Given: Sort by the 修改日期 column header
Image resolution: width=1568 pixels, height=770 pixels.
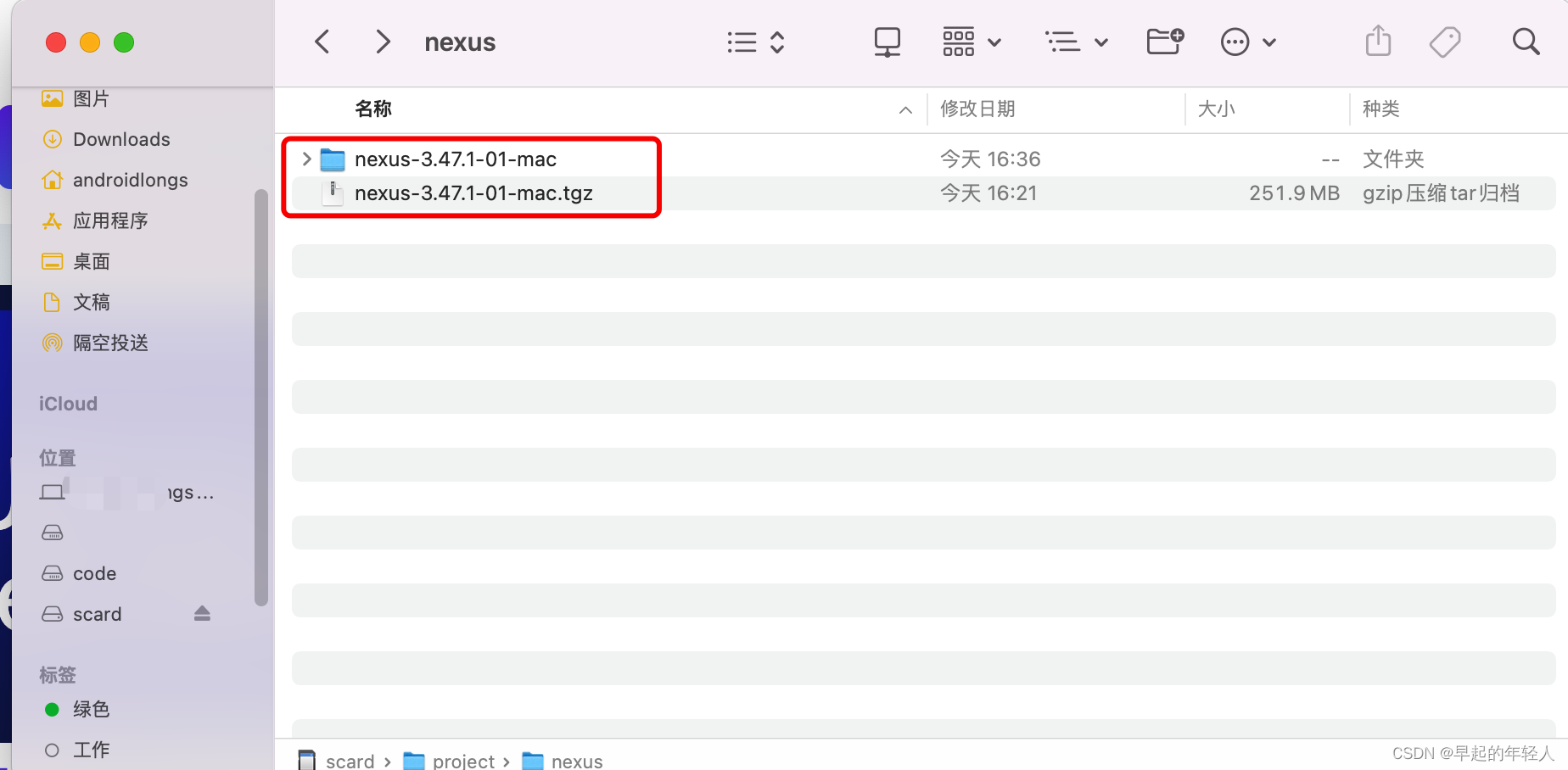Looking at the screenshot, I should pos(978,109).
